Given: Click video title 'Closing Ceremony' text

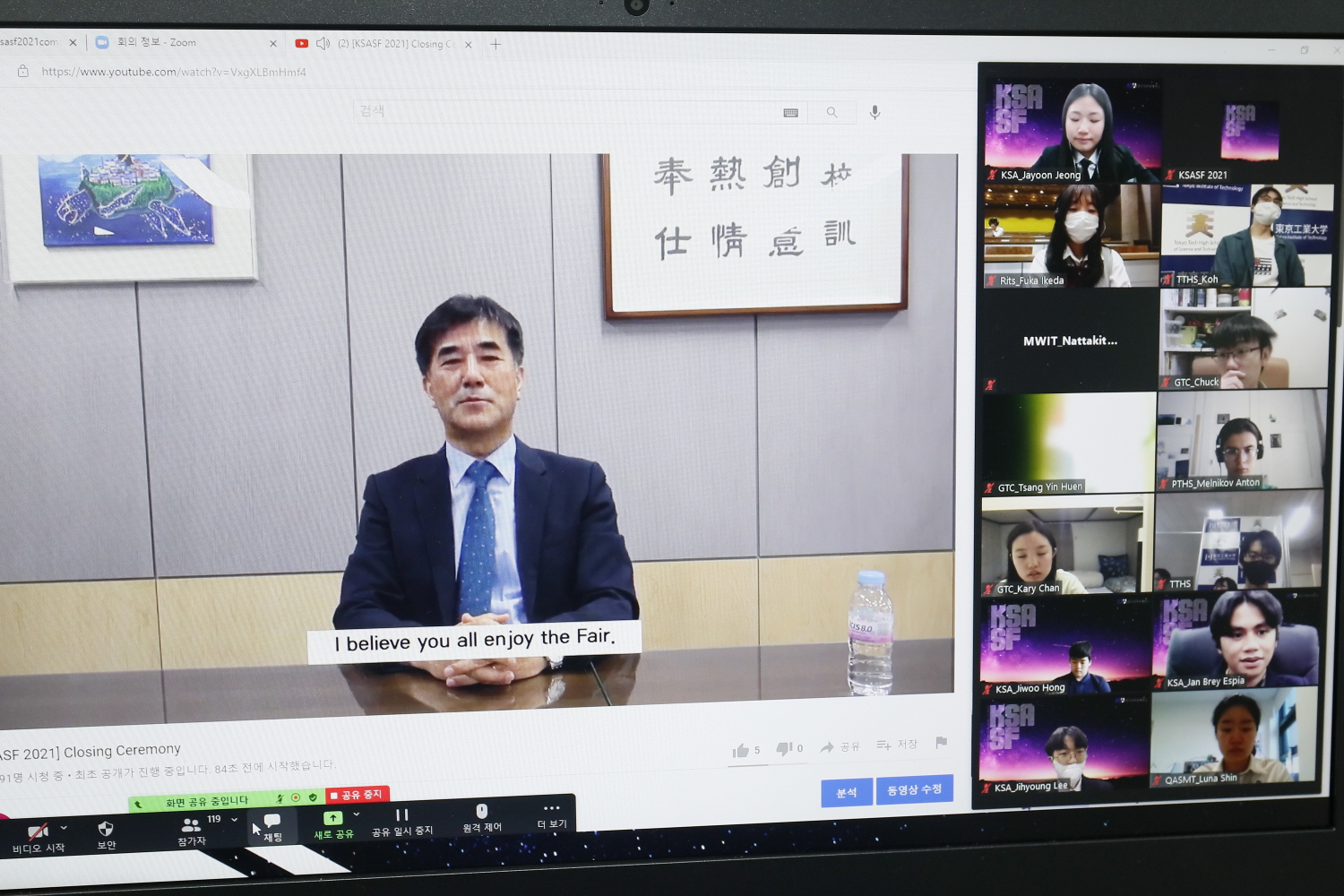Looking at the screenshot, I should 122,751.
